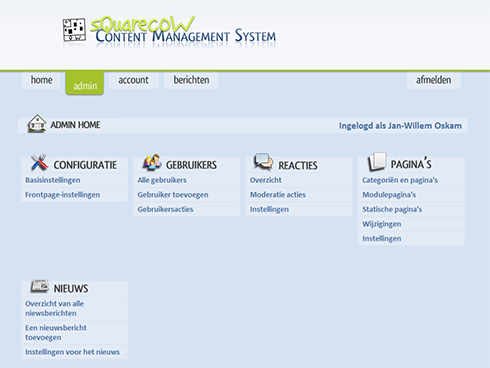
Task: Open Moderatie acties link
Action: 278,195
